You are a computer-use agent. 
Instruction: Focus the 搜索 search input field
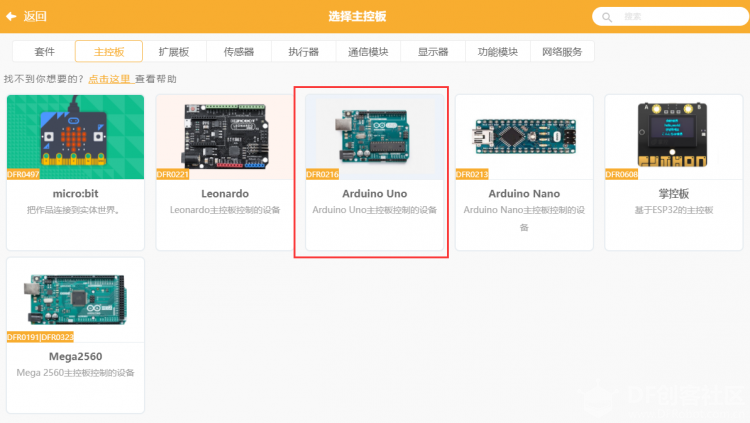671,17
